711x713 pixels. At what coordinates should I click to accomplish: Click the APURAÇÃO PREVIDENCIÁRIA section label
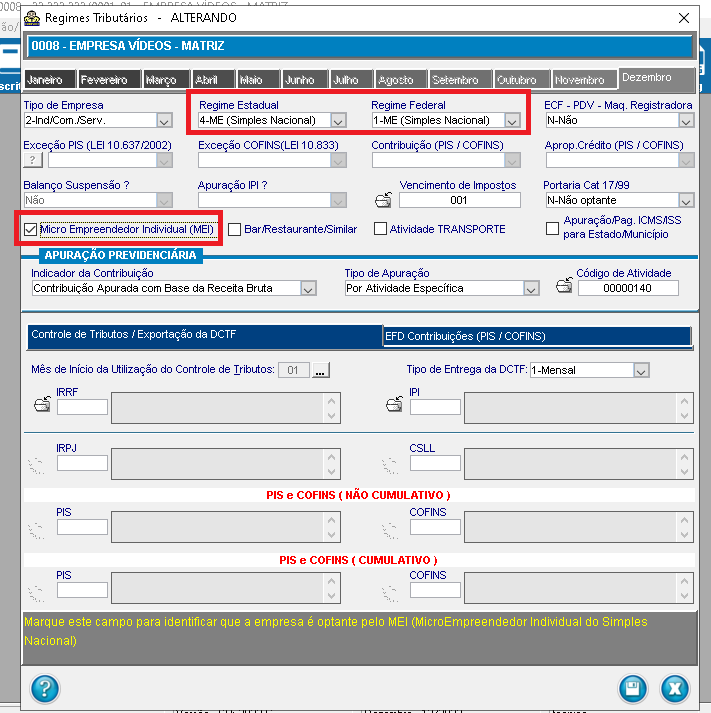tap(120, 255)
